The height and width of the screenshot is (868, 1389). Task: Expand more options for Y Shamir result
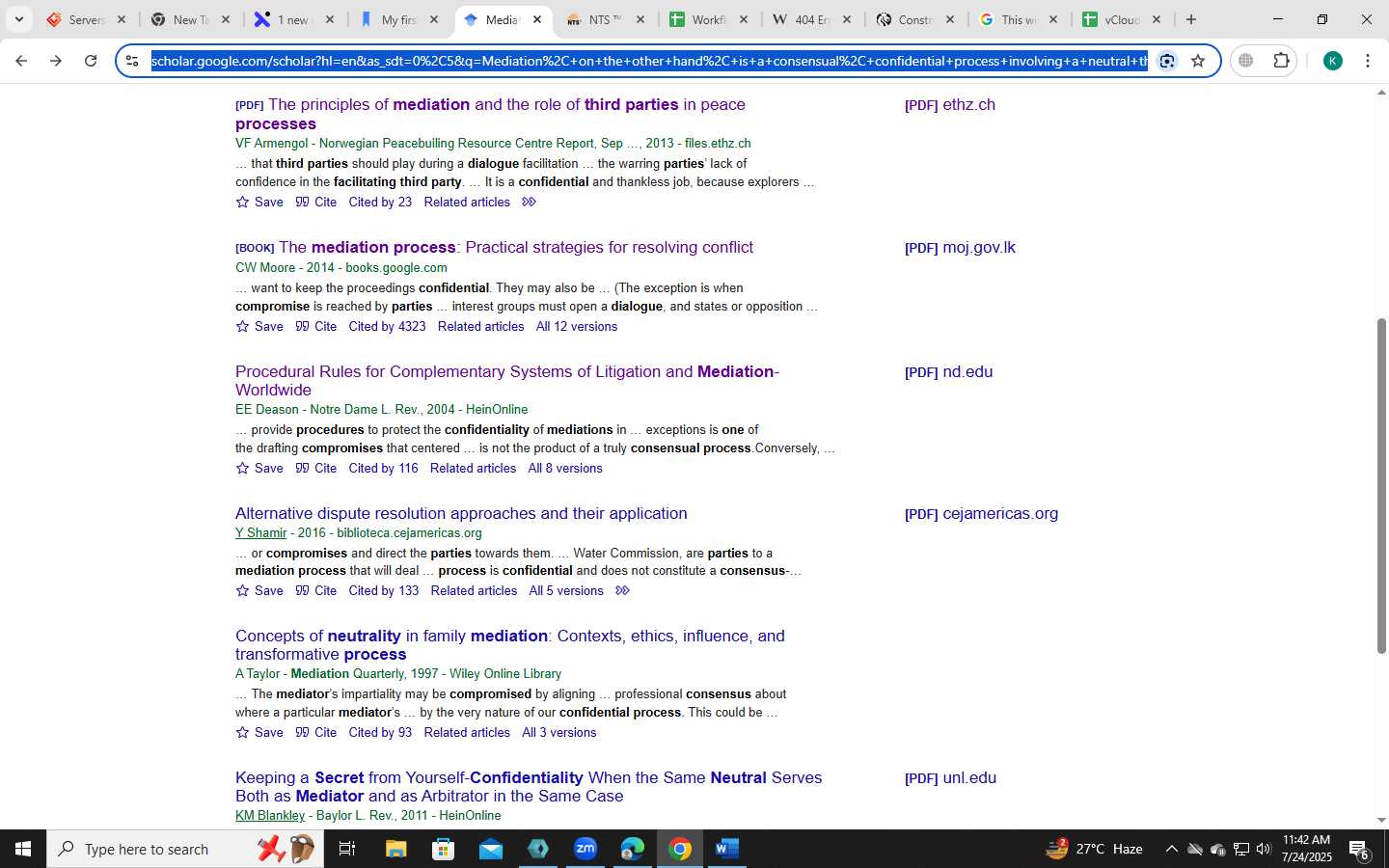click(622, 590)
